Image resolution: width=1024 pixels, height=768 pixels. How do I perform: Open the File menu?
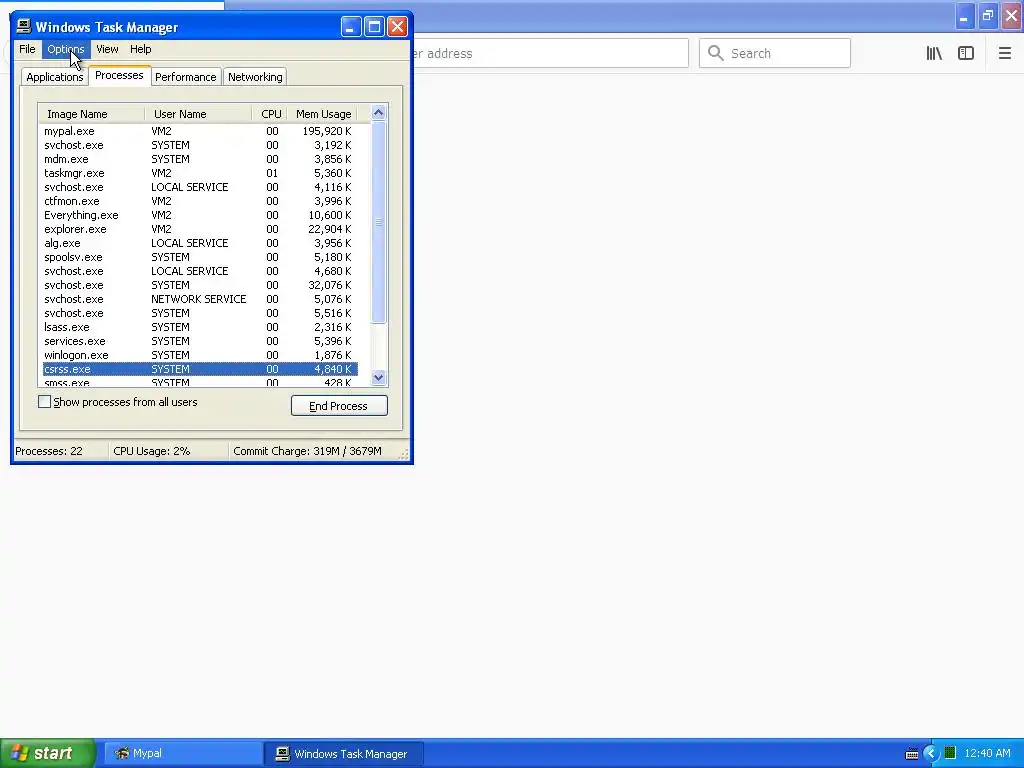pos(27,49)
